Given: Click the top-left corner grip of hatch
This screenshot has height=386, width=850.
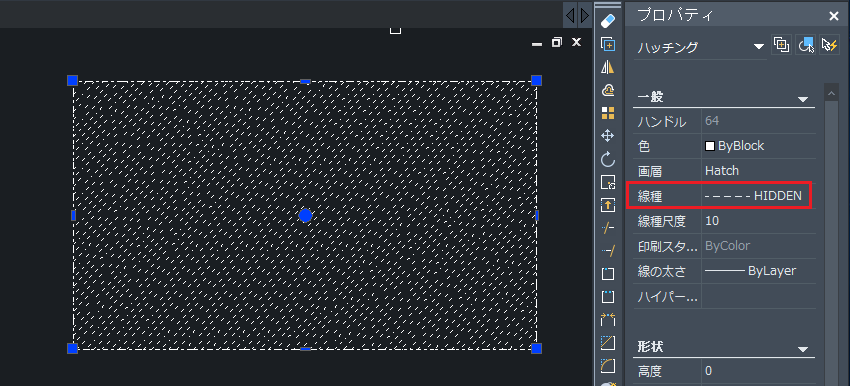Looking at the screenshot, I should [x=73, y=81].
